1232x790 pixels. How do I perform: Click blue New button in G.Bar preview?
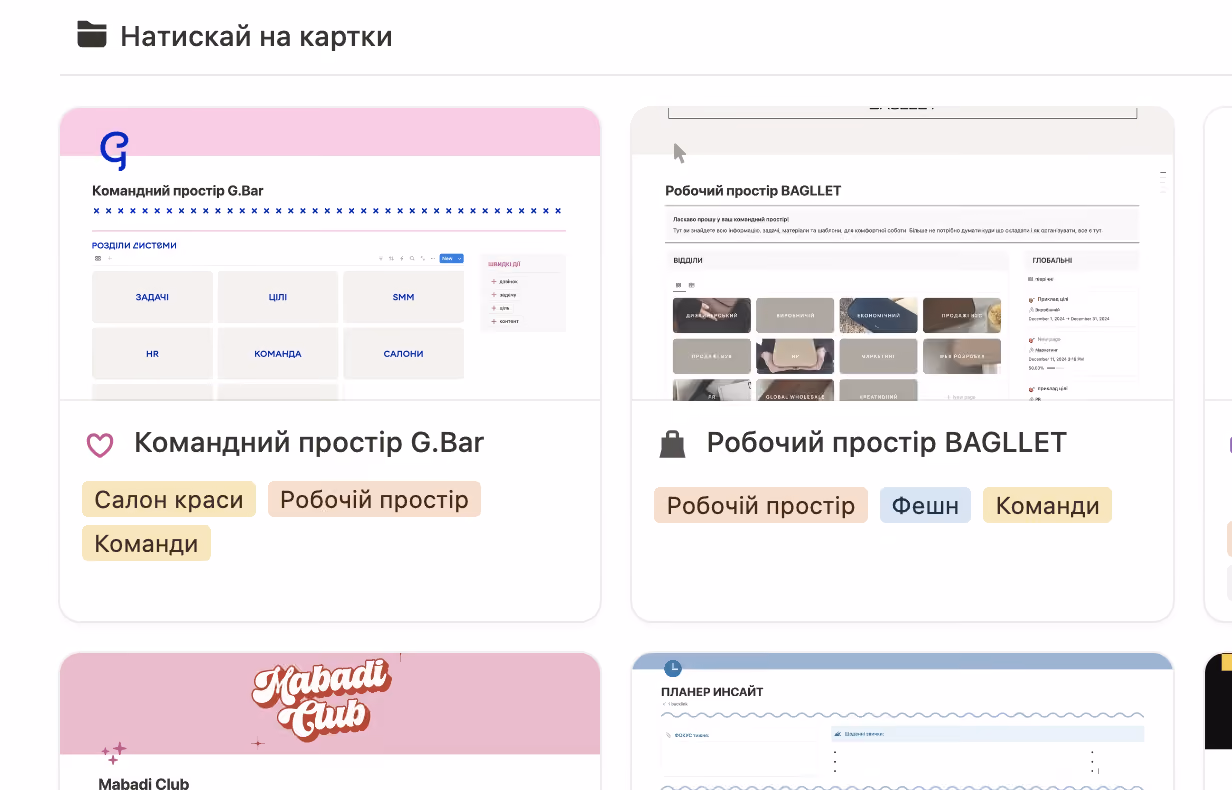[x=451, y=258]
